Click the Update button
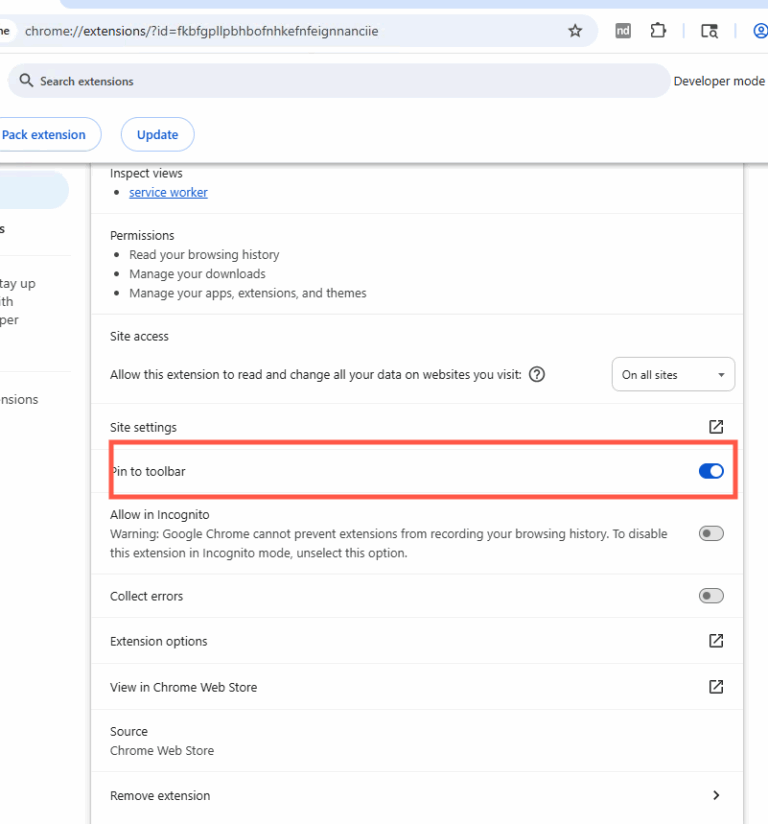This screenshot has height=824, width=768. (157, 134)
